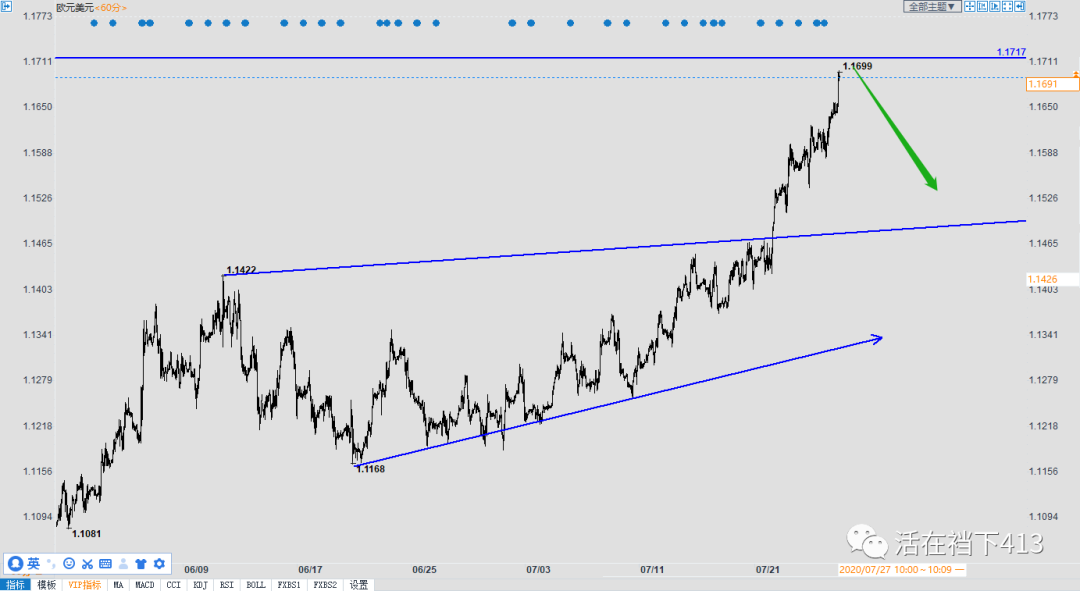Click the leftmost blue event dot

coord(94,23)
